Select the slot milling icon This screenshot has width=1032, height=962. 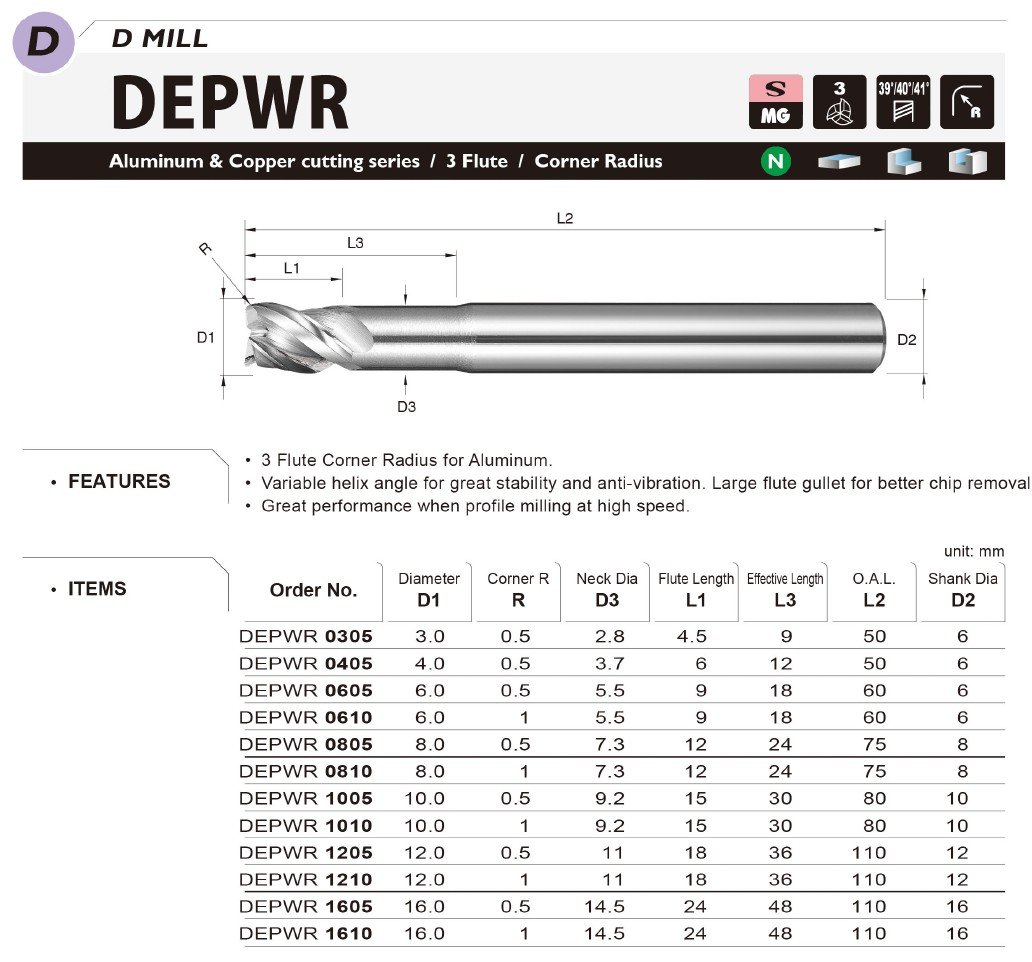[967, 161]
